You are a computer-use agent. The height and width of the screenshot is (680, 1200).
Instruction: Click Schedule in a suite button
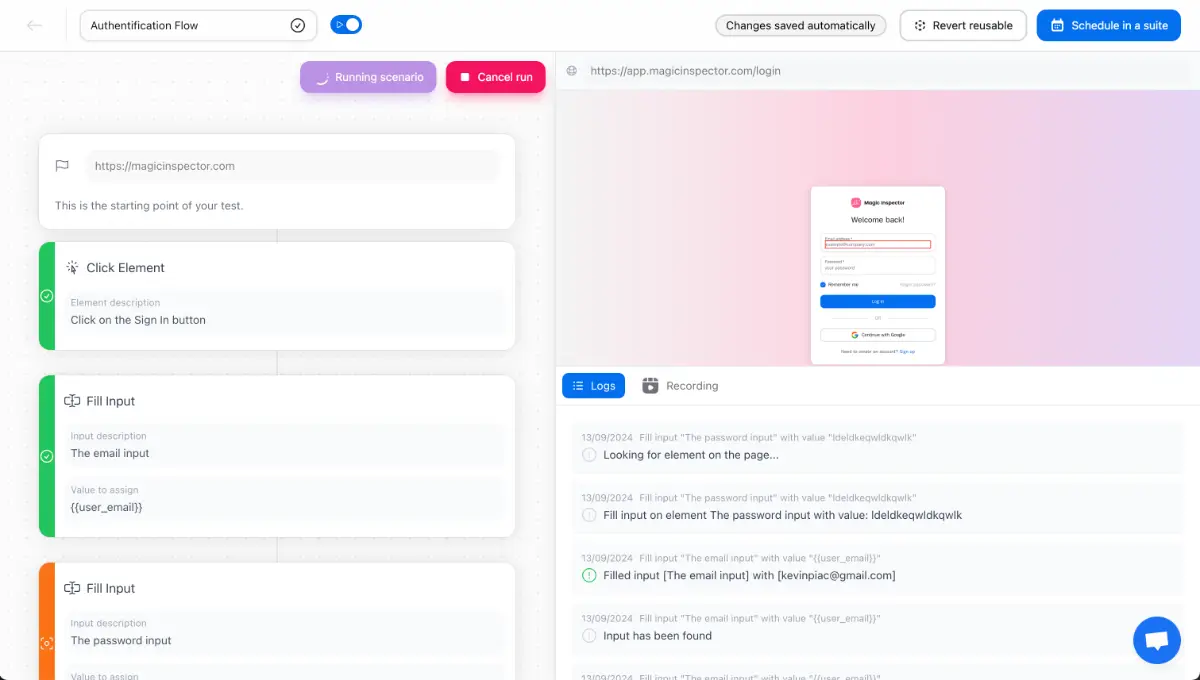tap(1109, 25)
